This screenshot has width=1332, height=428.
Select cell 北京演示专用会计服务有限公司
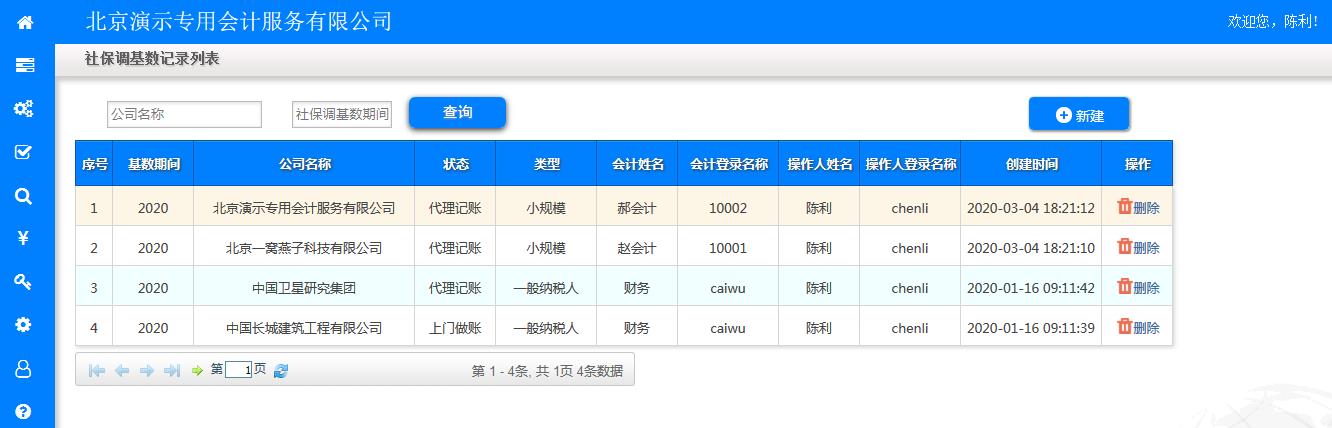point(304,208)
